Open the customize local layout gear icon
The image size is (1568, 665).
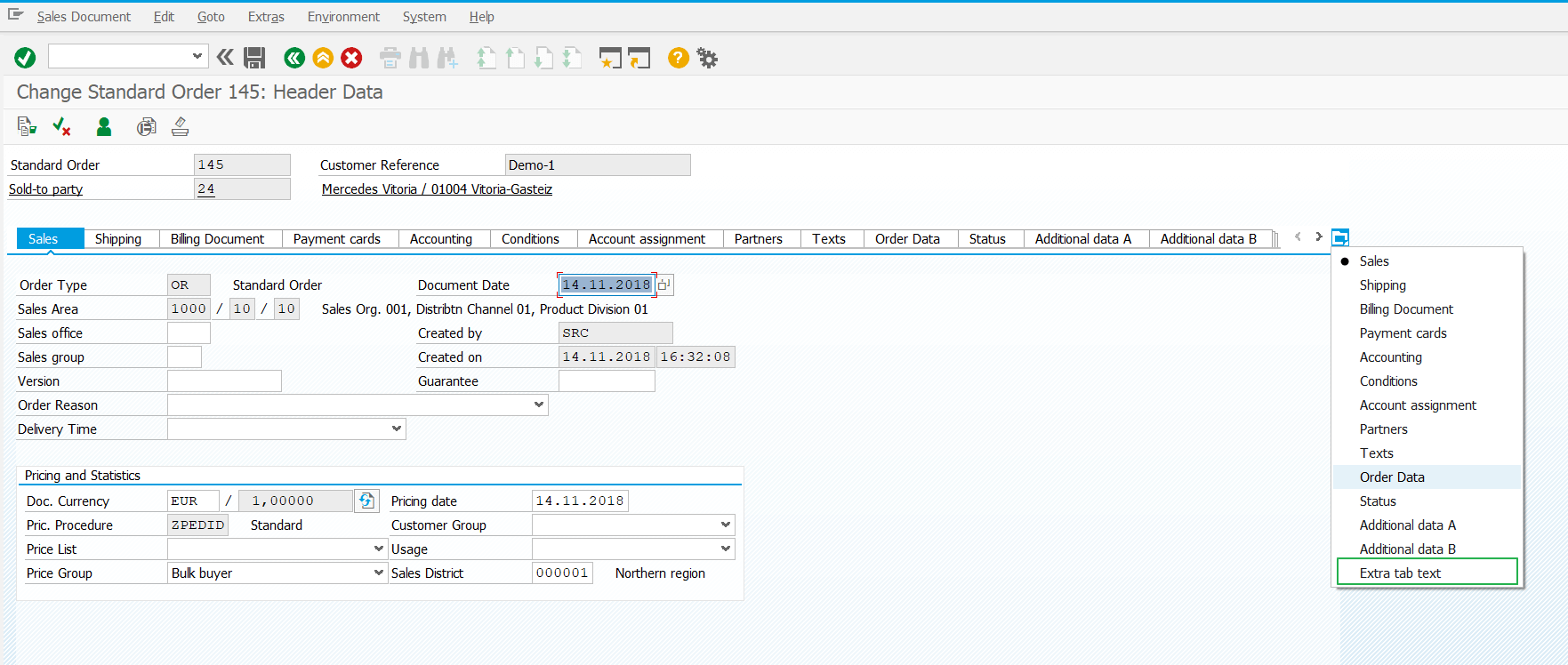pyautogui.click(x=707, y=58)
